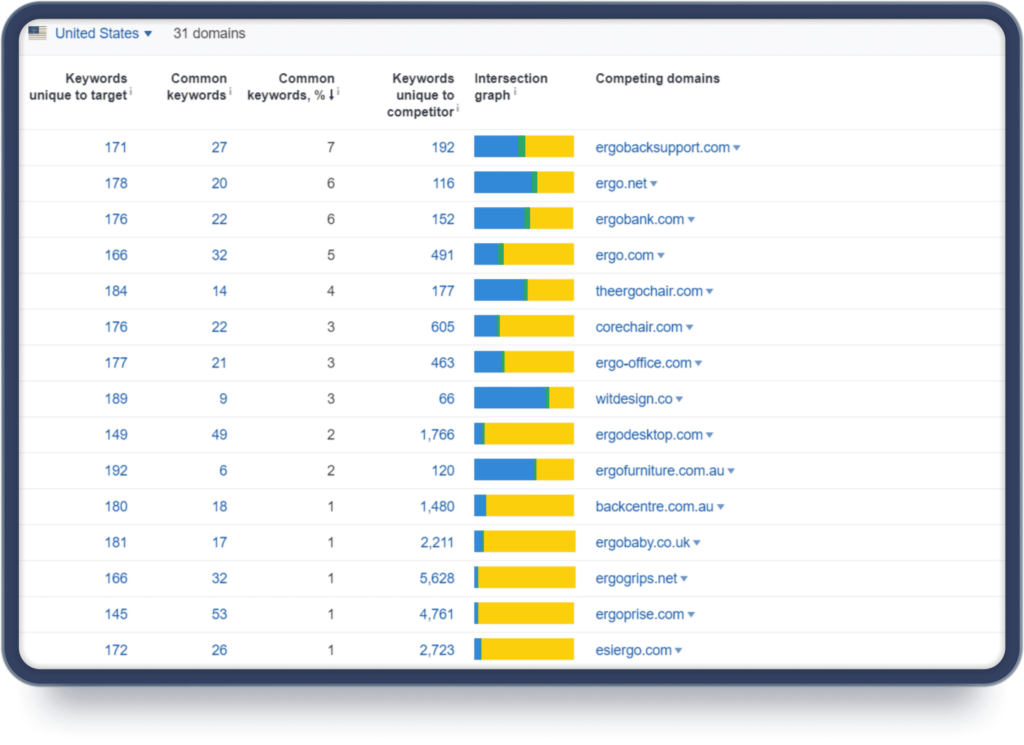The width and height of the screenshot is (1024, 745).
Task: Open theergochair.com domain link
Action: pos(648,291)
